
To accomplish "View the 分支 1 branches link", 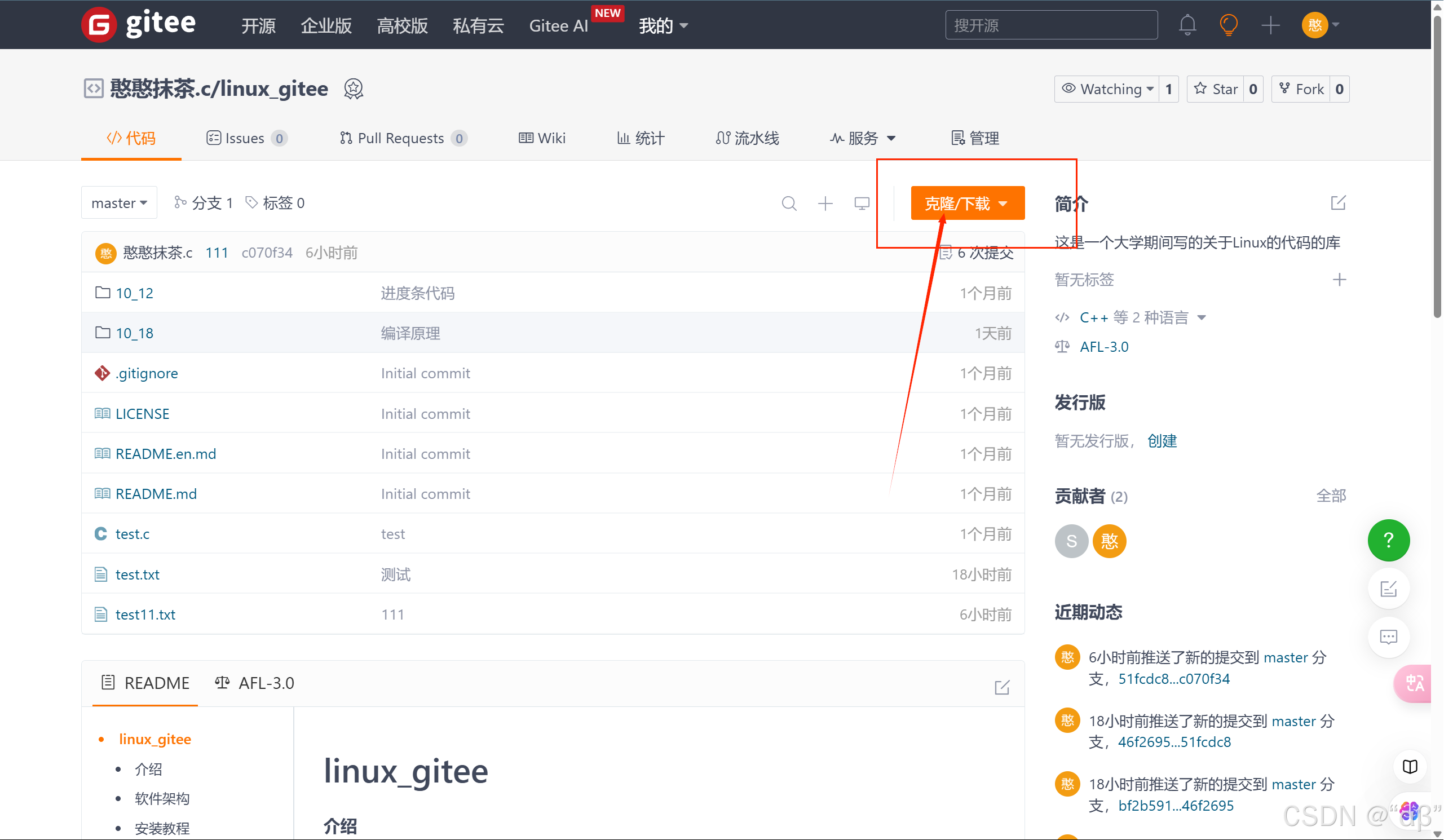I will (x=204, y=203).
